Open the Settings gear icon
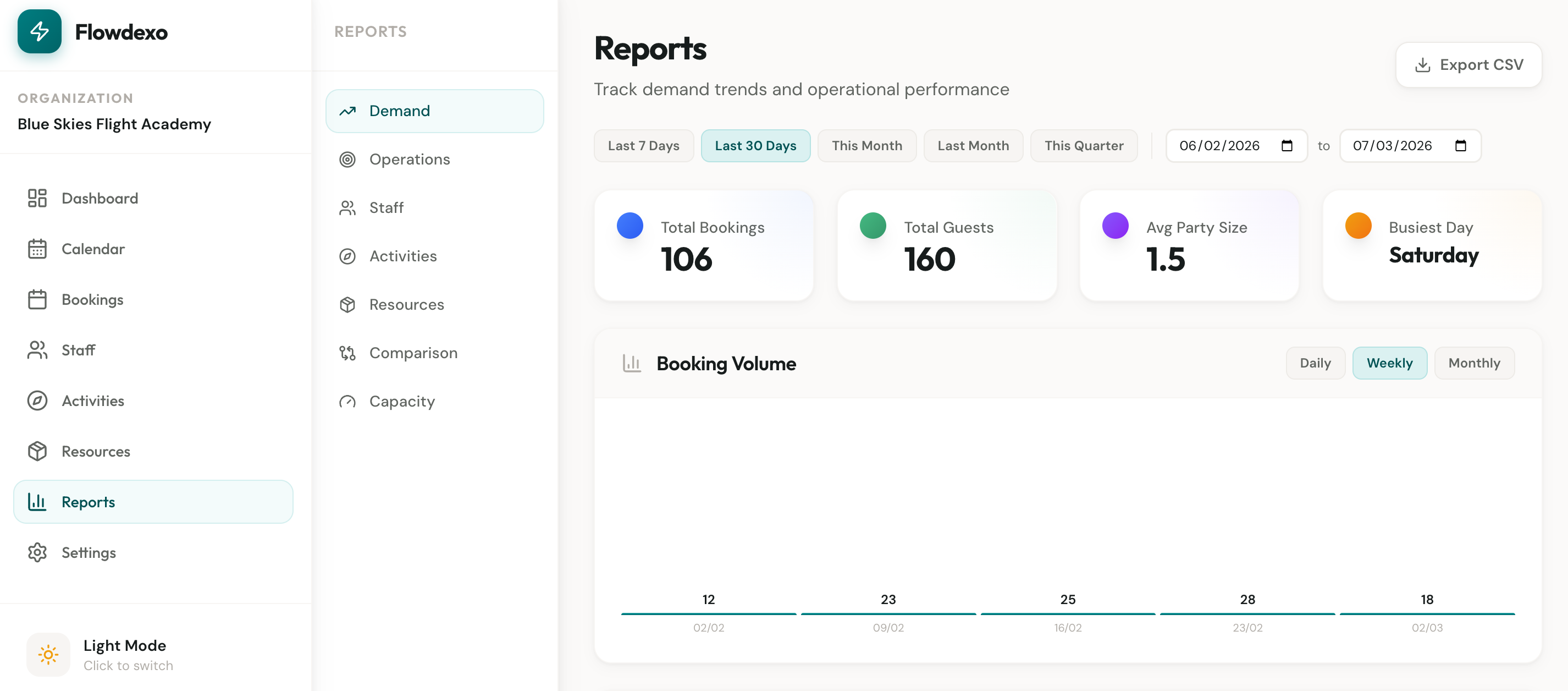The width and height of the screenshot is (1568, 691). tap(37, 552)
